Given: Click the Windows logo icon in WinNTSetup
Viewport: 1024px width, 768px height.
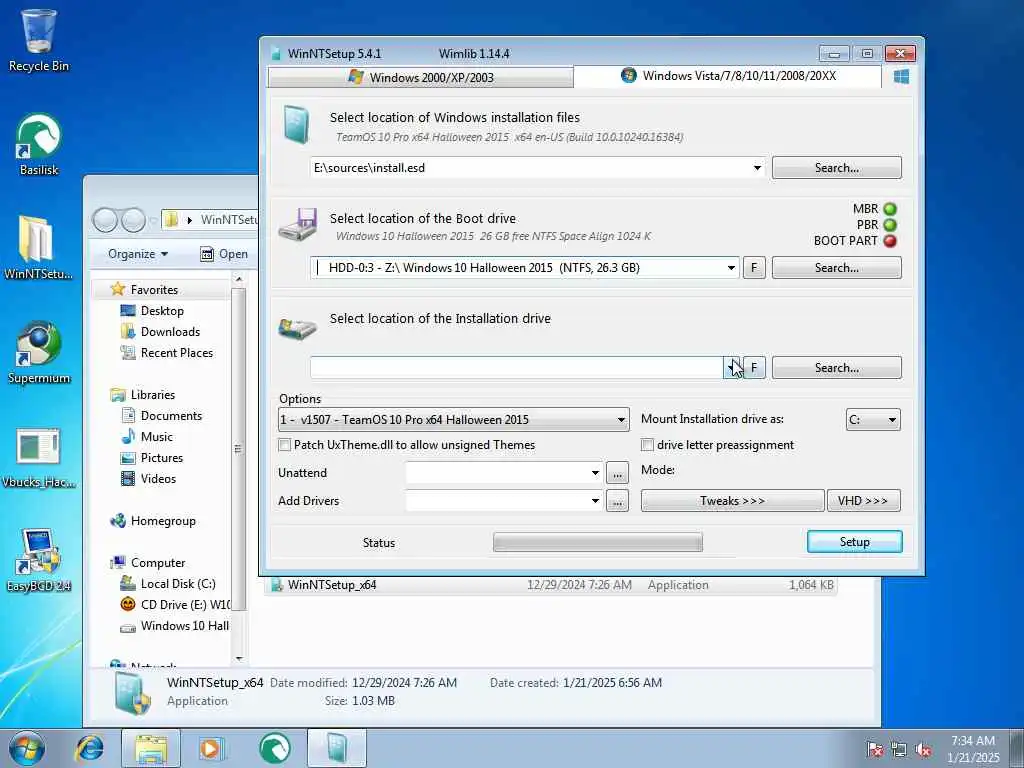Looking at the screenshot, I should (901, 77).
